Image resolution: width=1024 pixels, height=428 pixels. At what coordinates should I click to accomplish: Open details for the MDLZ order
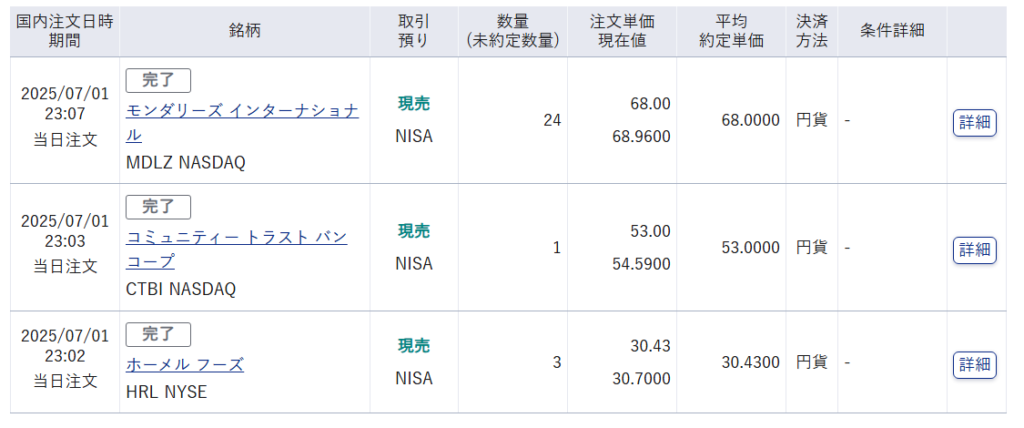pos(974,123)
